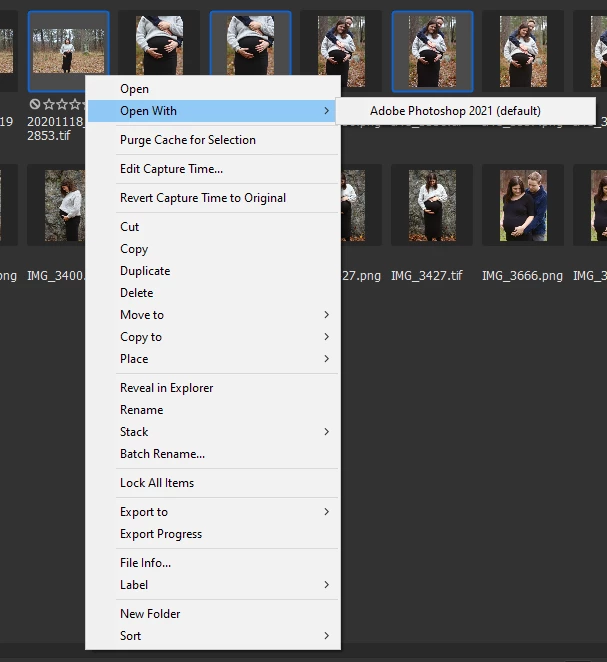
Task: Click the IMG_3666.png filename
Action: click(x=523, y=276)
